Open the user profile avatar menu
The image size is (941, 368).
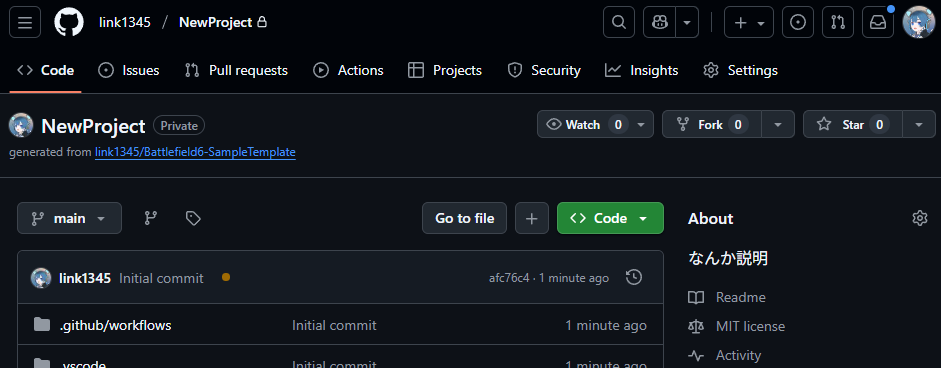(918, 22)
